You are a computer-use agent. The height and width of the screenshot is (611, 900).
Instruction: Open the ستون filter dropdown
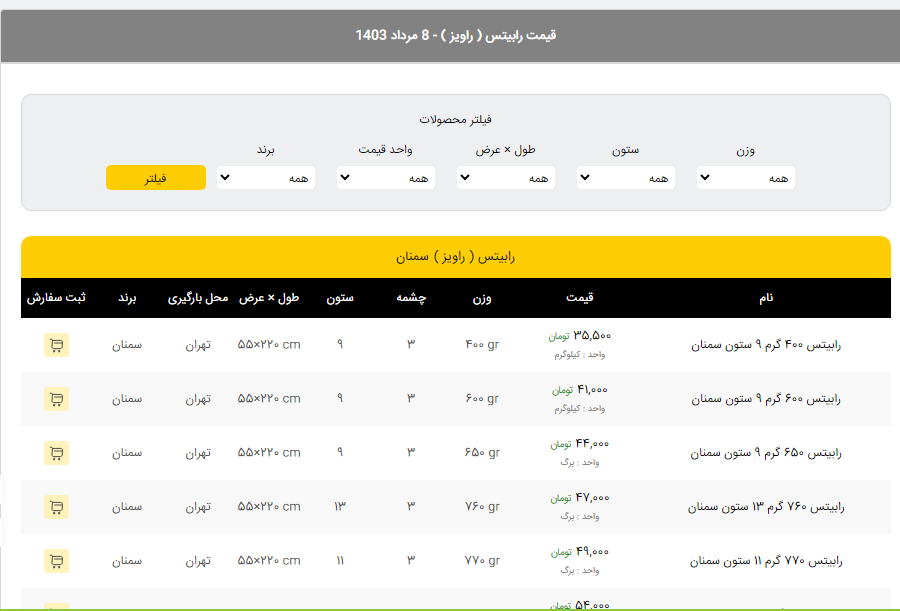[626, 178]
